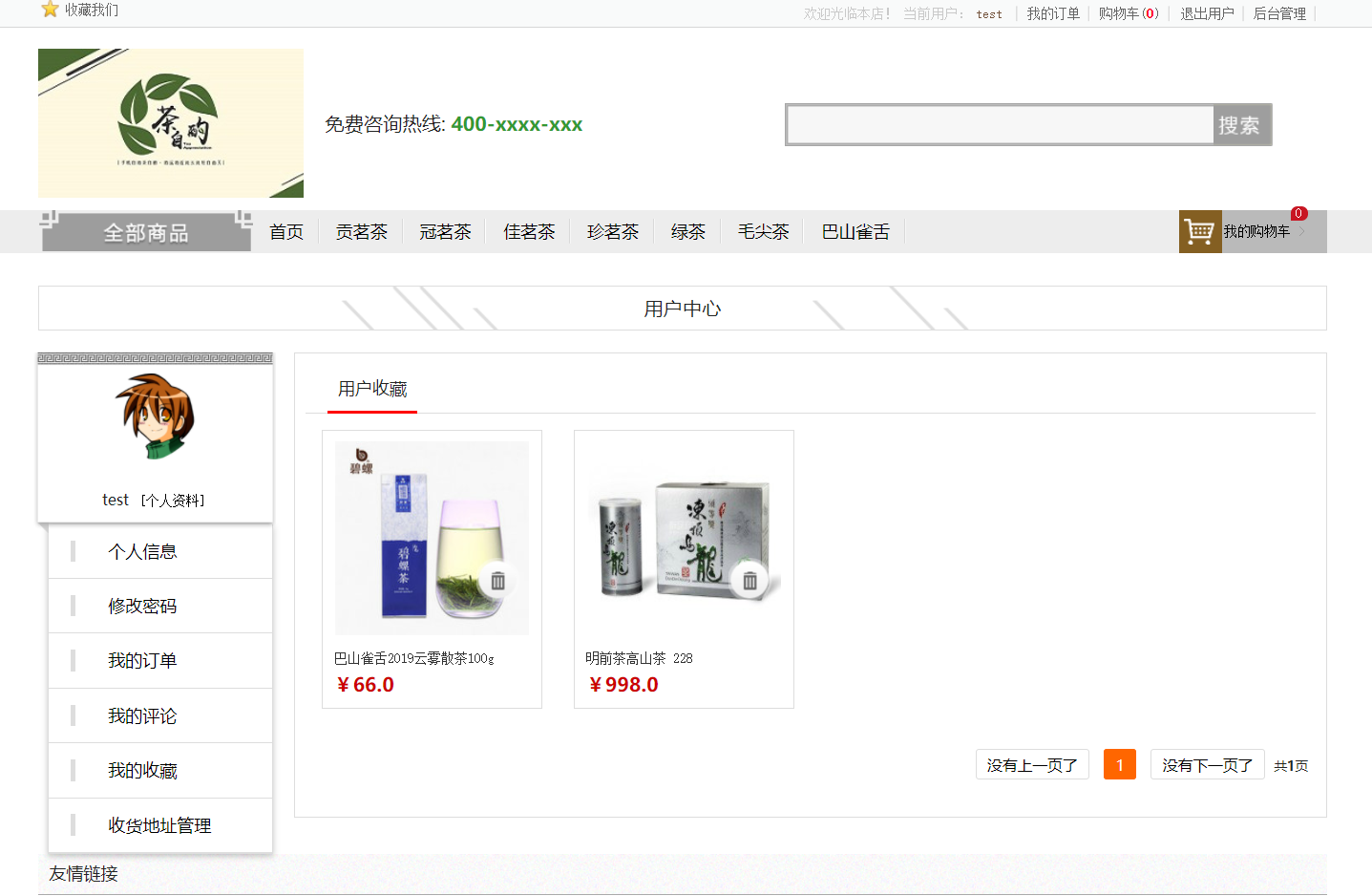Screen dimensions: 1372x896
Task: Click the red cart count badge
Action: 1298,213
